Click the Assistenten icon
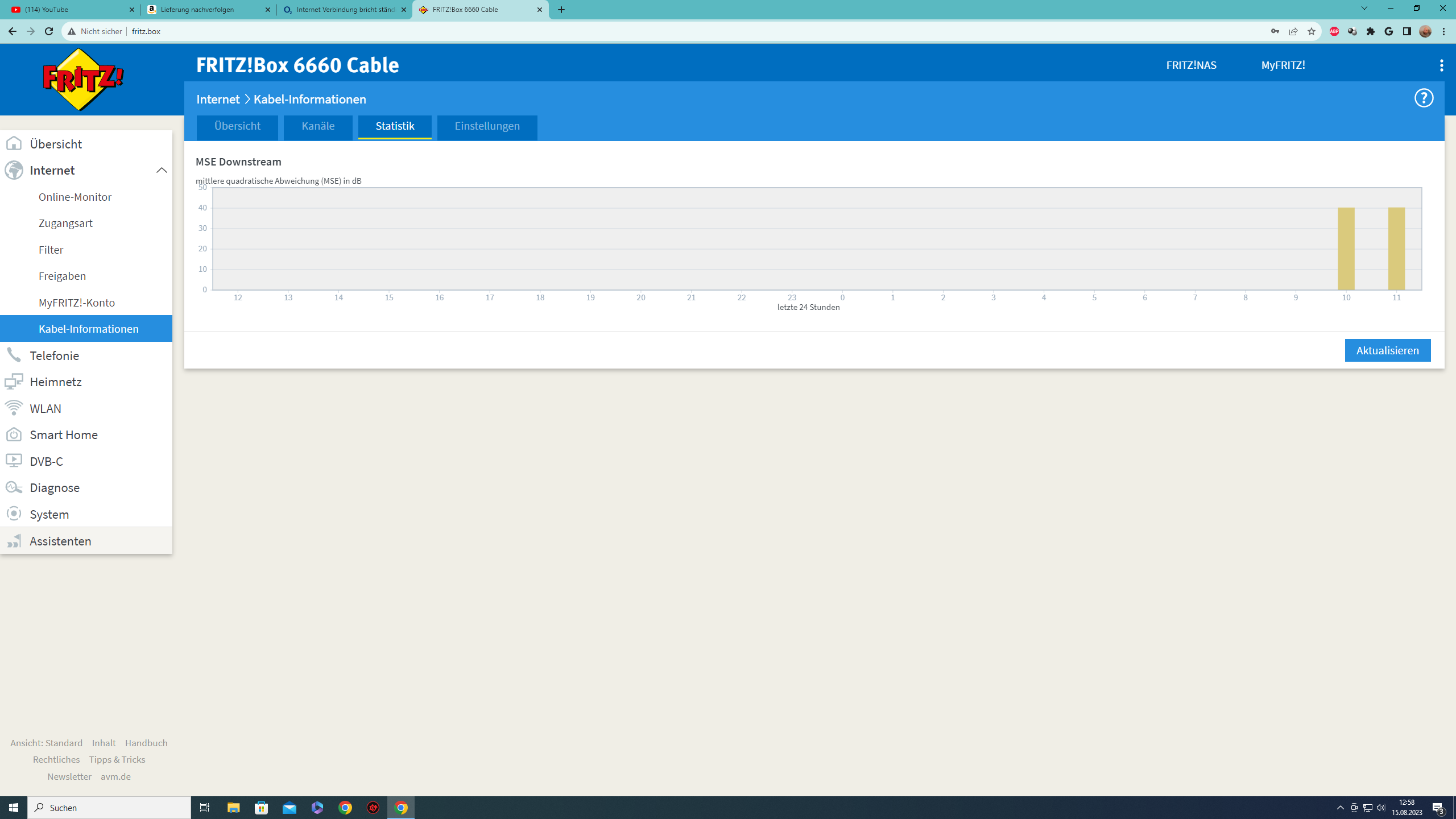 pyautogui.click(x=14, y=541)
